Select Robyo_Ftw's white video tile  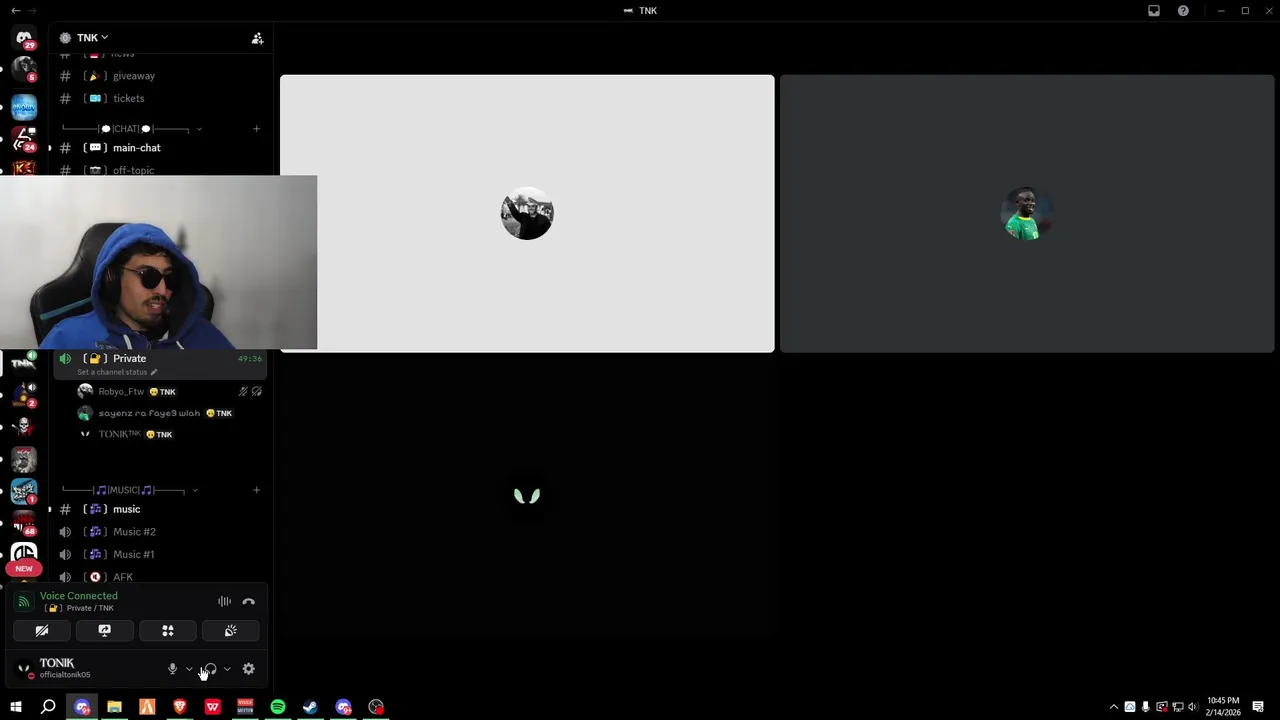click(x=527, y=213)
